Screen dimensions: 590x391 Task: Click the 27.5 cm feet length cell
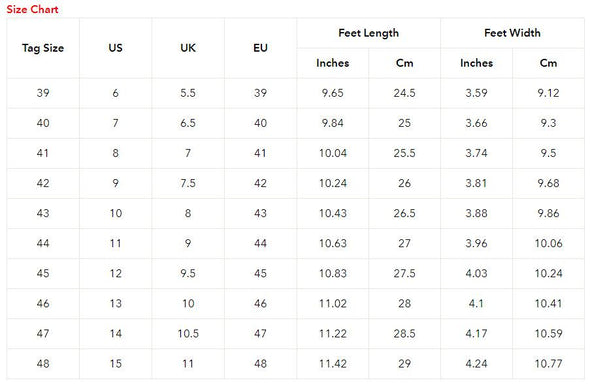click(404, 274)
